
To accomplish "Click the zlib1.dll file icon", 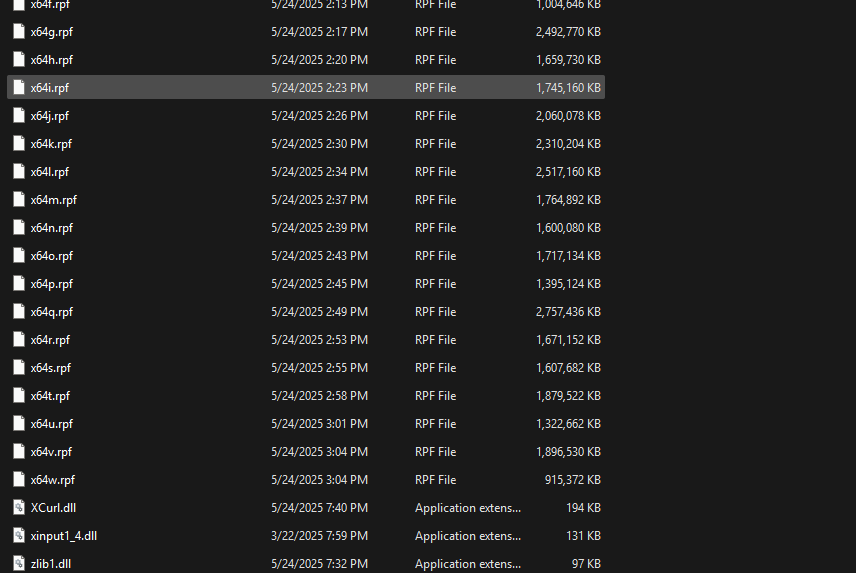I will [x=18, y=564].
